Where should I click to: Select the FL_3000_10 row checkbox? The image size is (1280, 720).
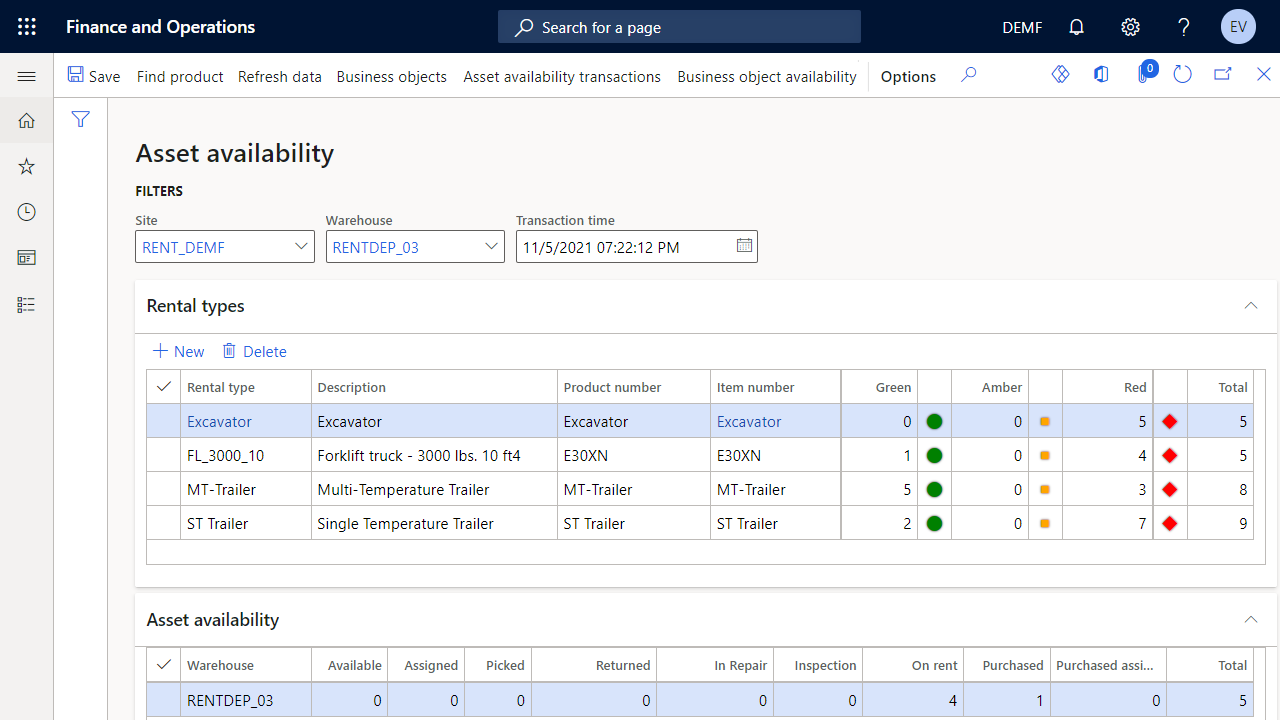click(x=164, y=455)
